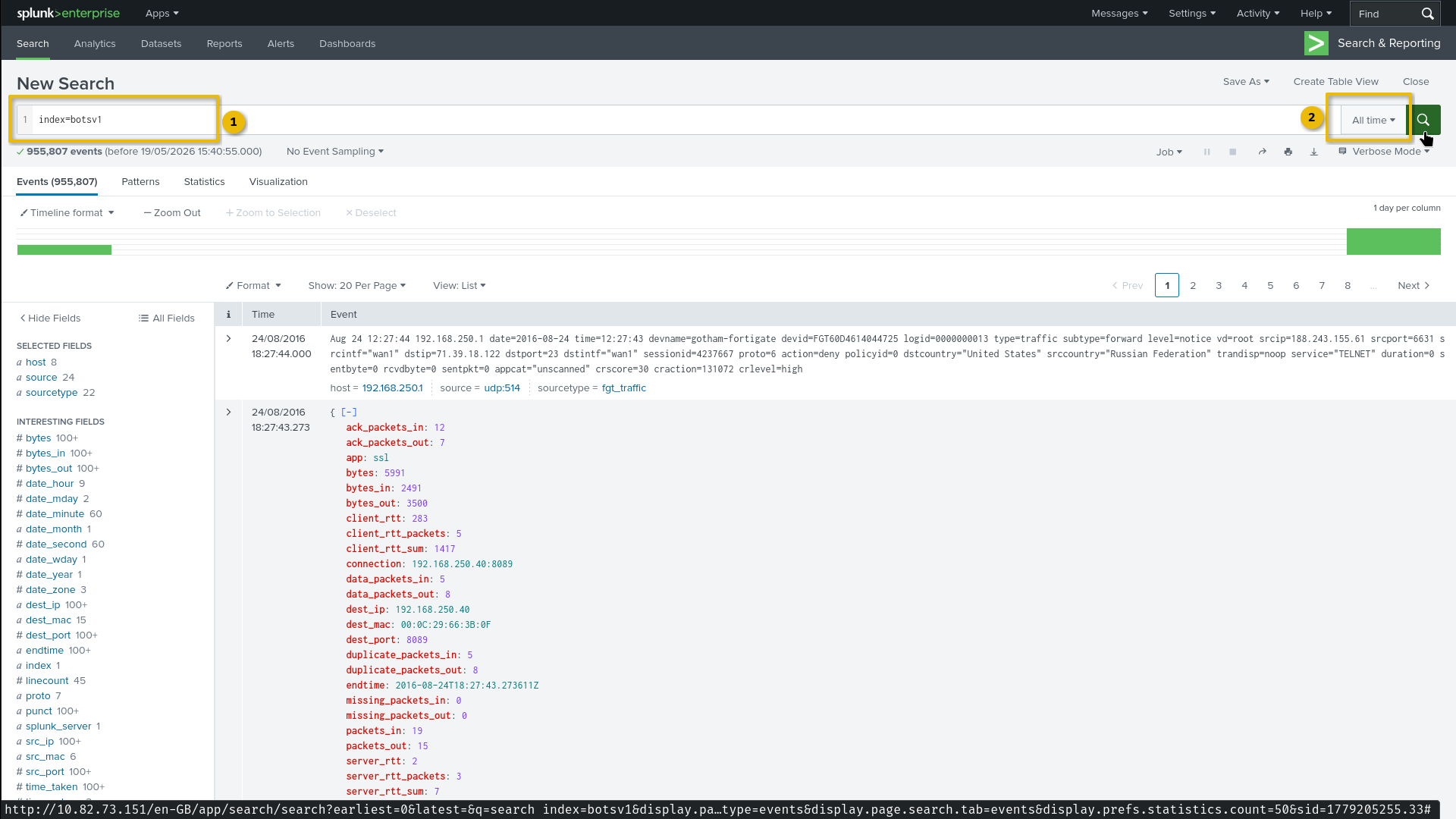Viewport: 1456px width, 819px height.
Task: Click the info column header icon
Action: click(228, 314)
